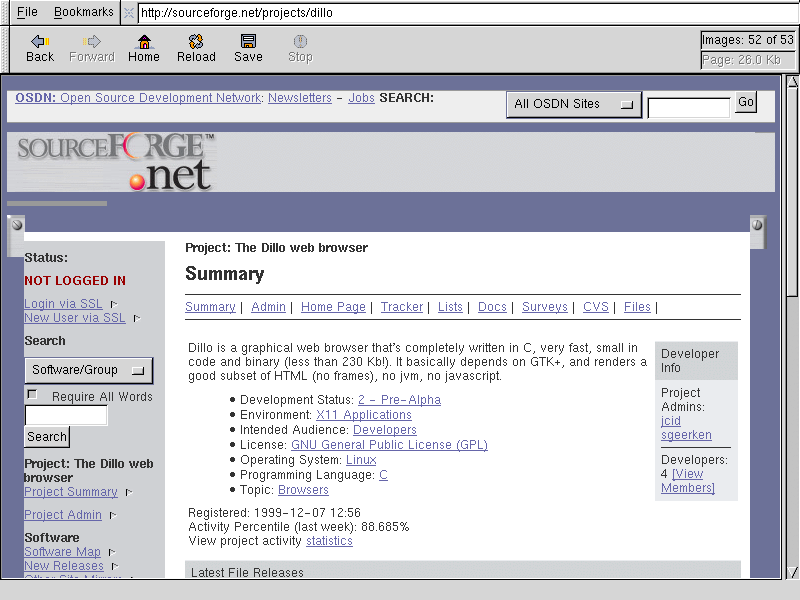Image resolution: width=800 pixels, height=600 pixels.
Task: Follow the X11 Applications link
Action: point(364,415)
